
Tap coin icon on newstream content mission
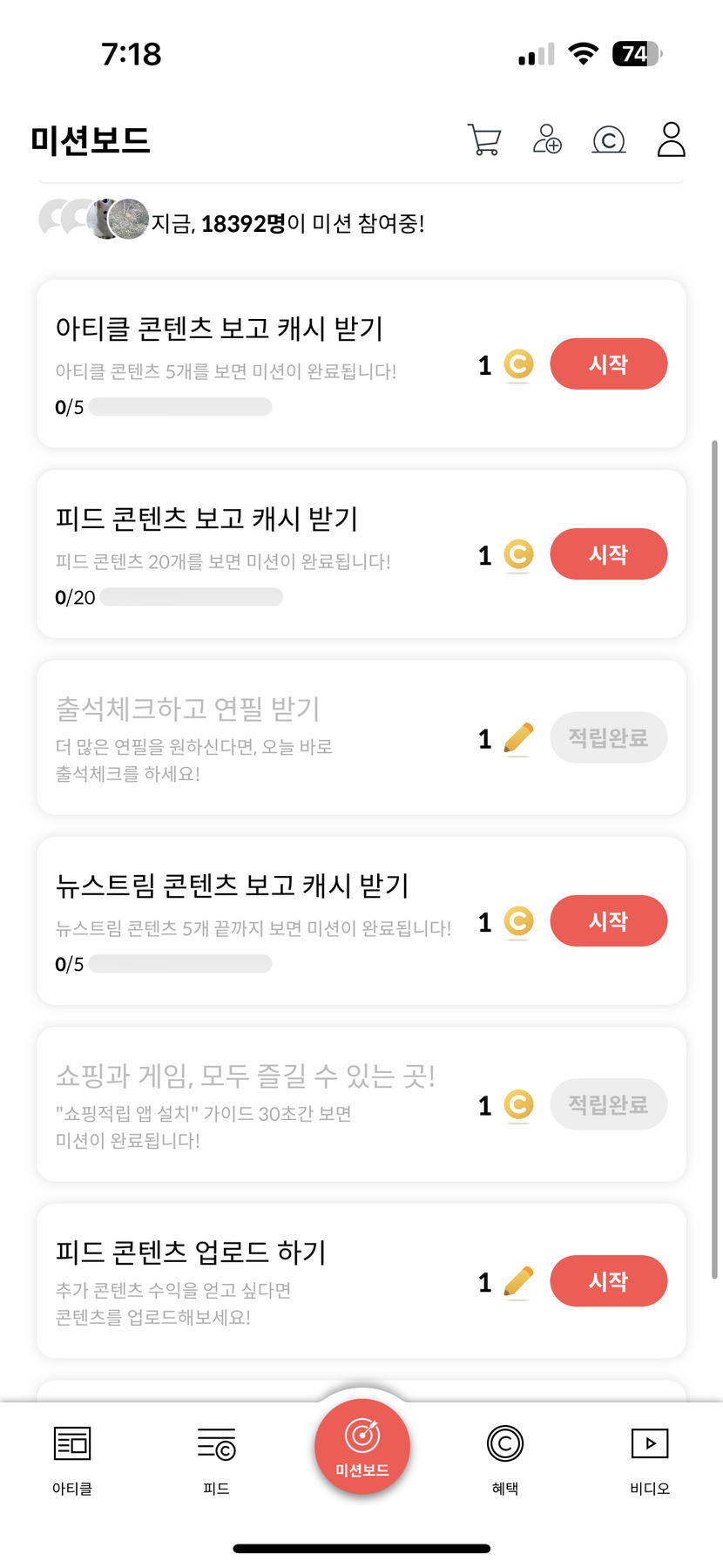(518, 921)
